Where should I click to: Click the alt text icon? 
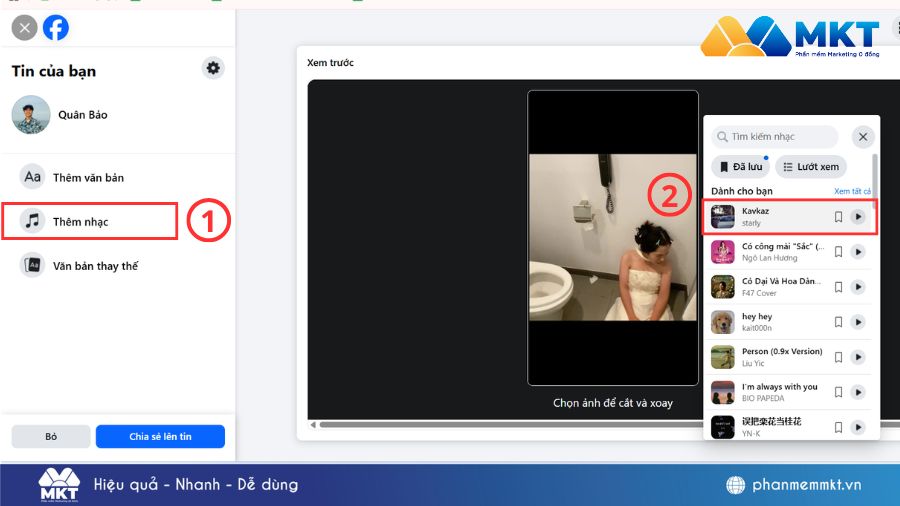point(32,265)
